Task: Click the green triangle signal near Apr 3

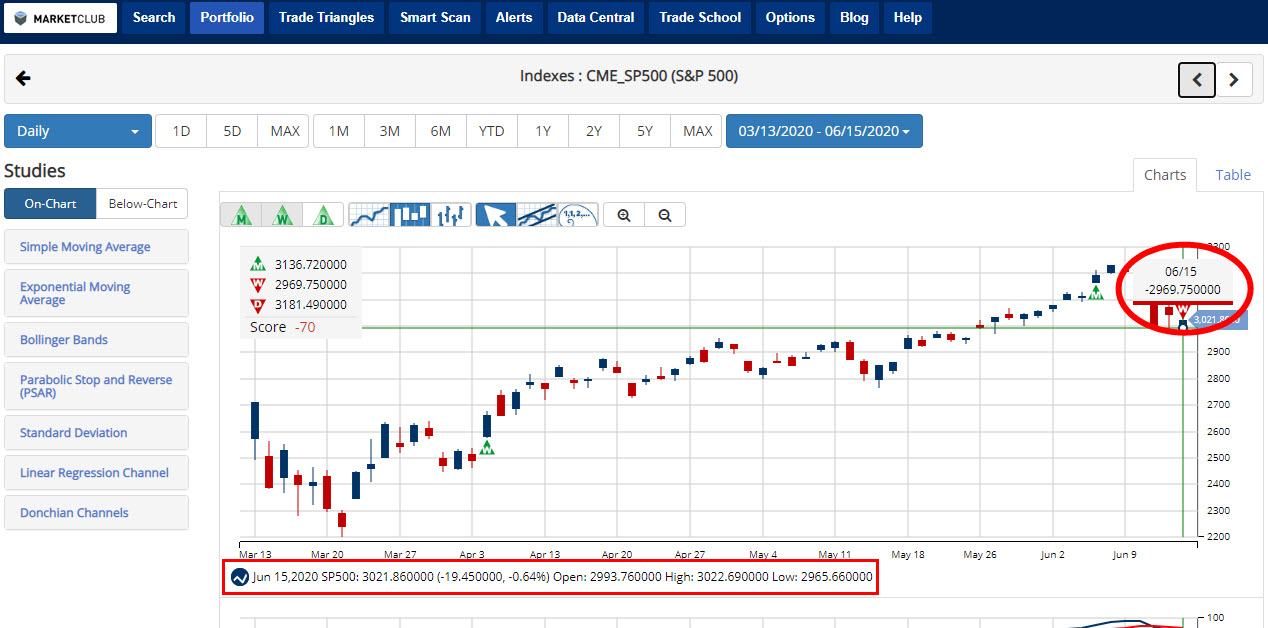Action: coord(487,447)
